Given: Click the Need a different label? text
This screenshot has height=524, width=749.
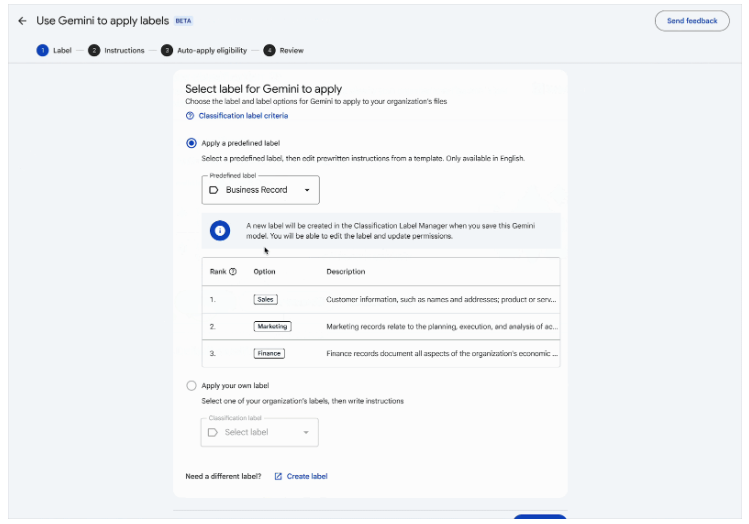Looking at the screenshot, I should [x=223, y=476].
